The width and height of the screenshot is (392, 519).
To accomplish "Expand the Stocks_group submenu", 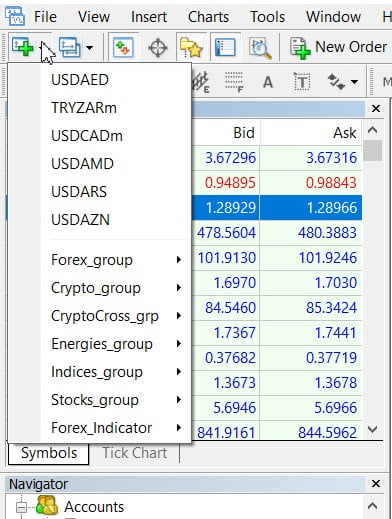I will coord(99,400).
